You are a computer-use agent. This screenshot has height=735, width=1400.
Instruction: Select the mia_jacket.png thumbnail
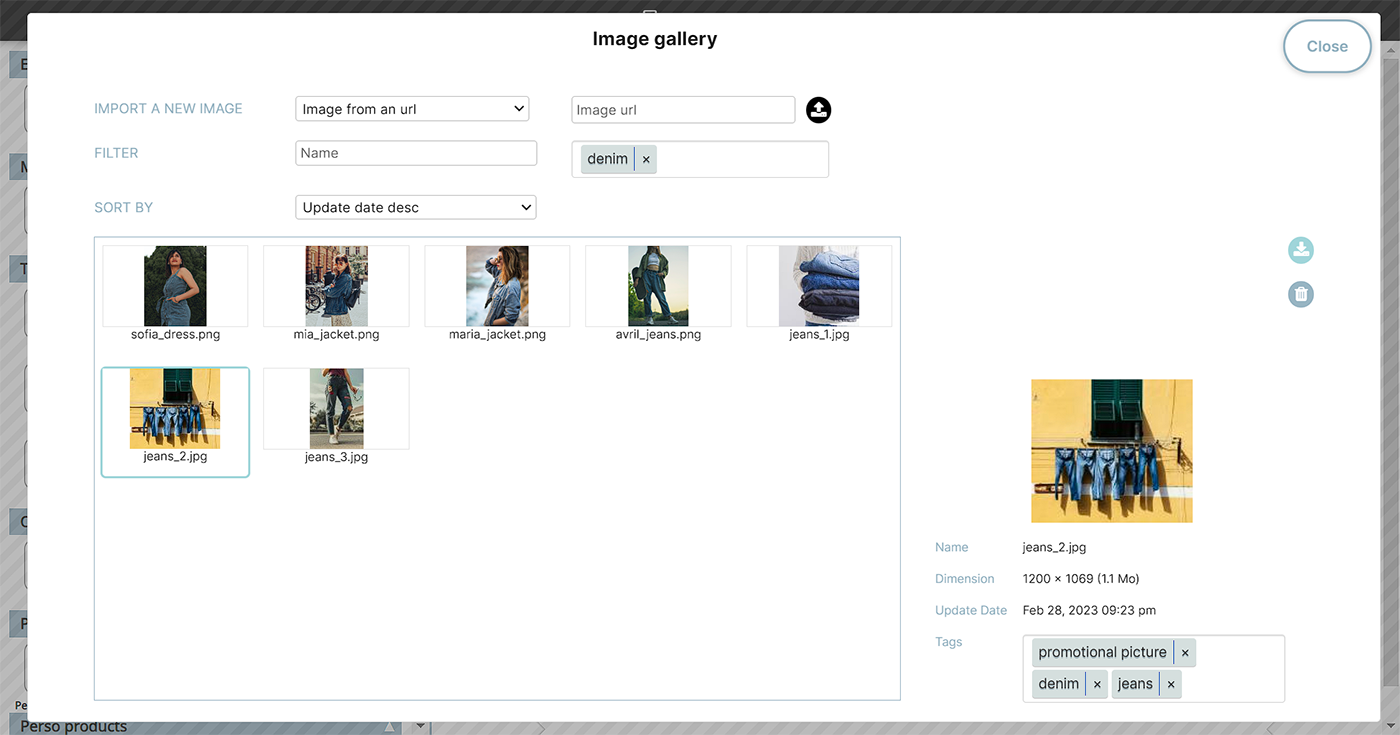pos(336,294)
